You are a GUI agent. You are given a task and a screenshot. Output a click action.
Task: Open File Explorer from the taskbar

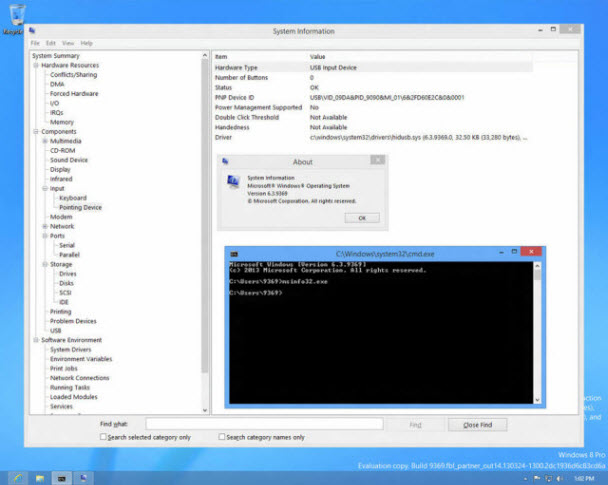tap(40, 477)
